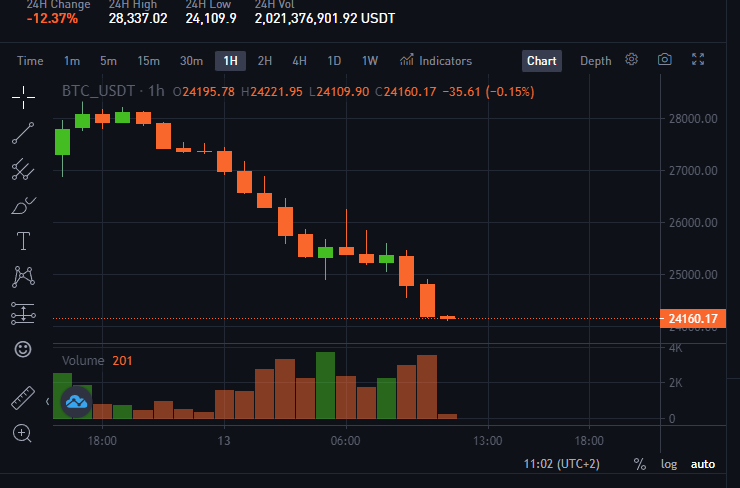Viewport: 740px width, 488px height.
Task: Select the brush drawing tool
Action: pyautogui.click(x=23, y=205)
